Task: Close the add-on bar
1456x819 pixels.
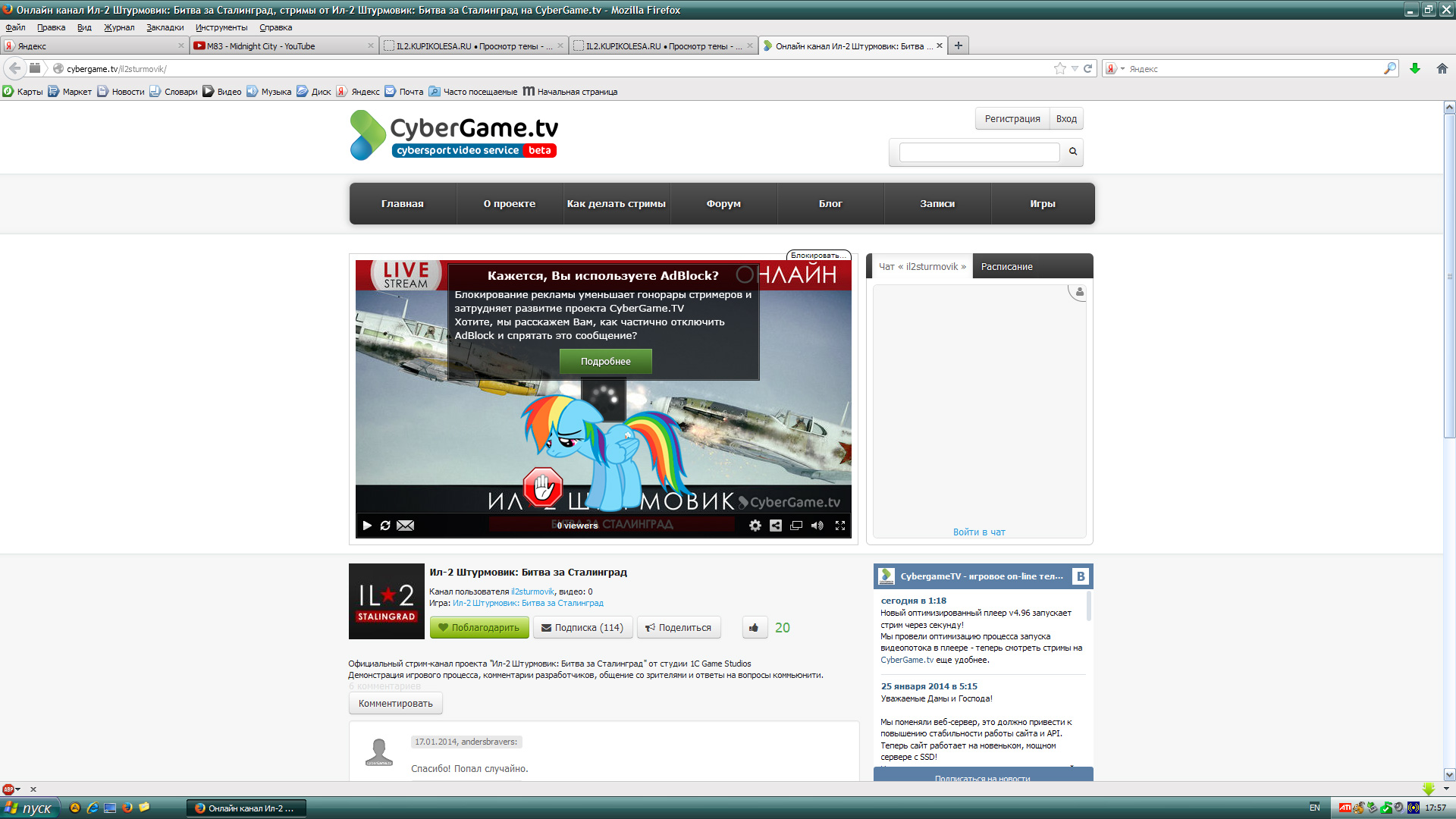Action: [x=33, y=789]
